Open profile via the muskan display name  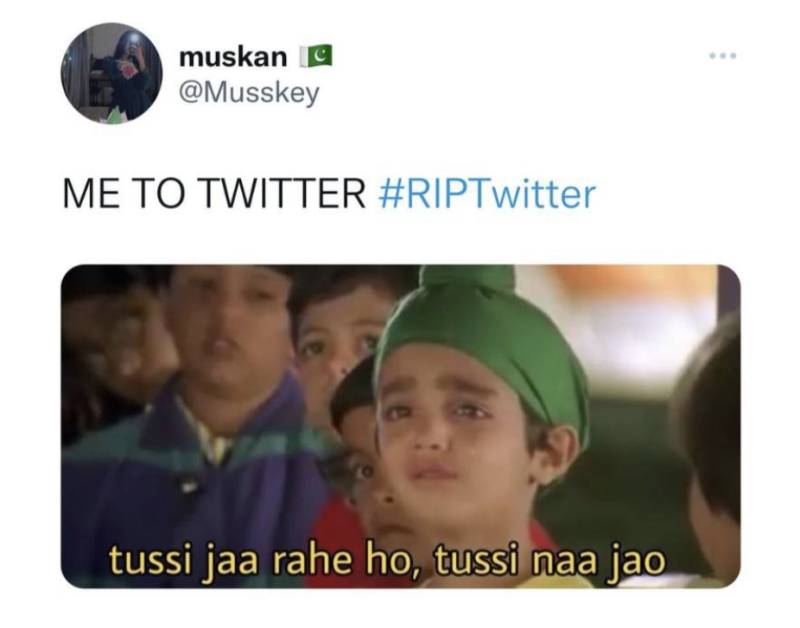pos(233,57)
